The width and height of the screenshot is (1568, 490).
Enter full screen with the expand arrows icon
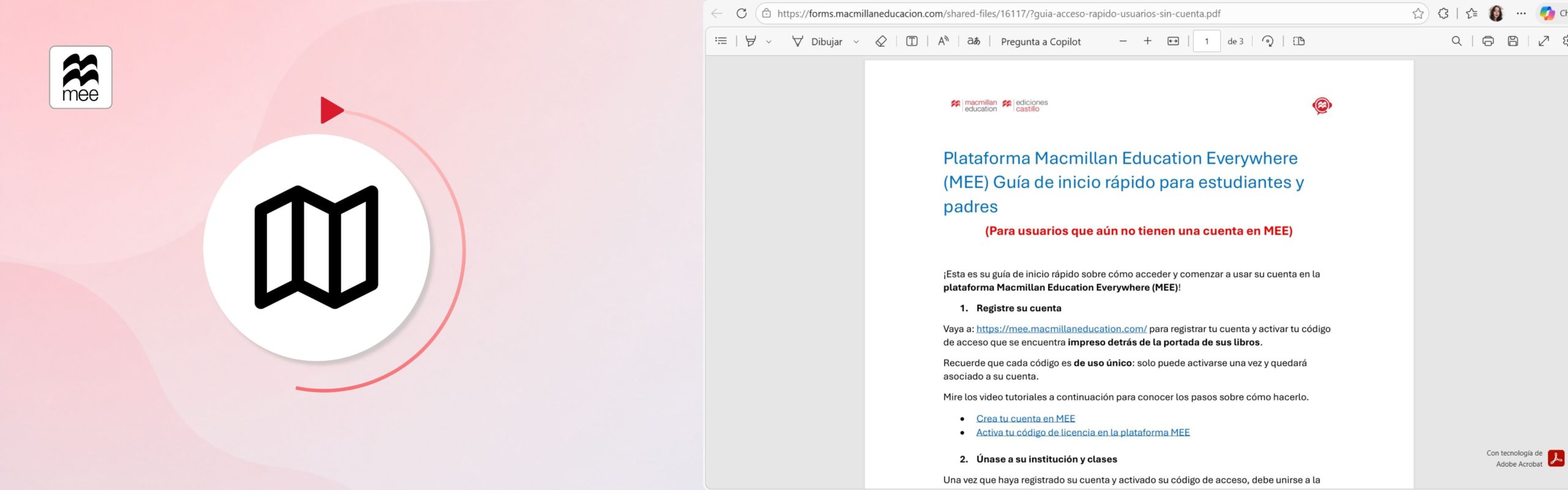pos(1543,41)
